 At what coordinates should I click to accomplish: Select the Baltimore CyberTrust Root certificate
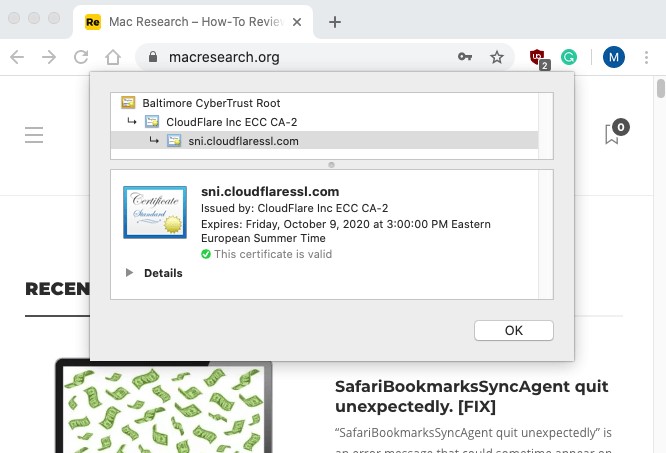point(211,102)
